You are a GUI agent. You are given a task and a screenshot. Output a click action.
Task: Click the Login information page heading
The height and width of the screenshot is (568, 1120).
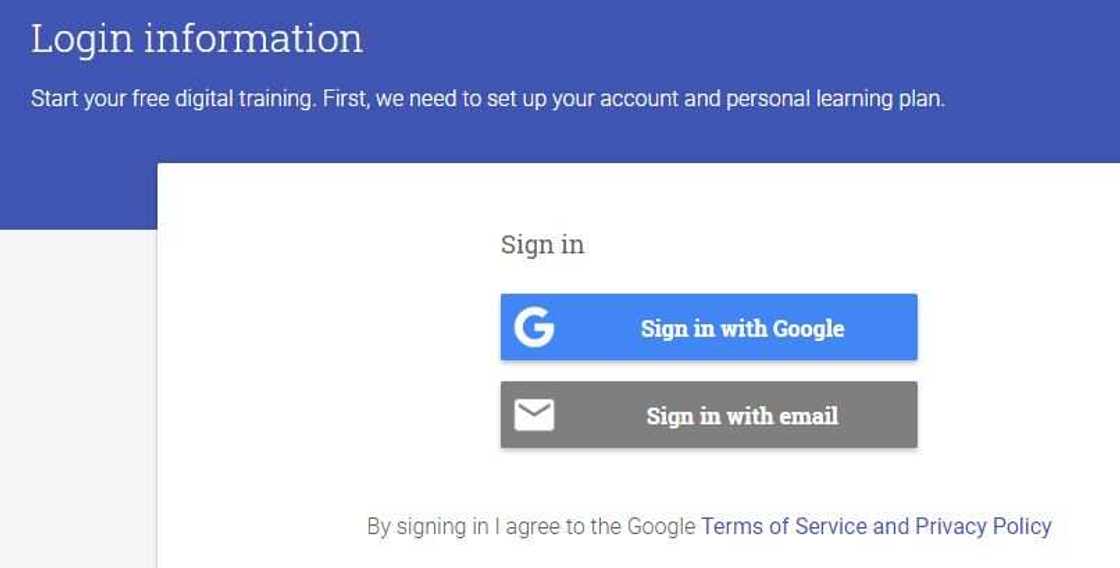click(197, 39)
